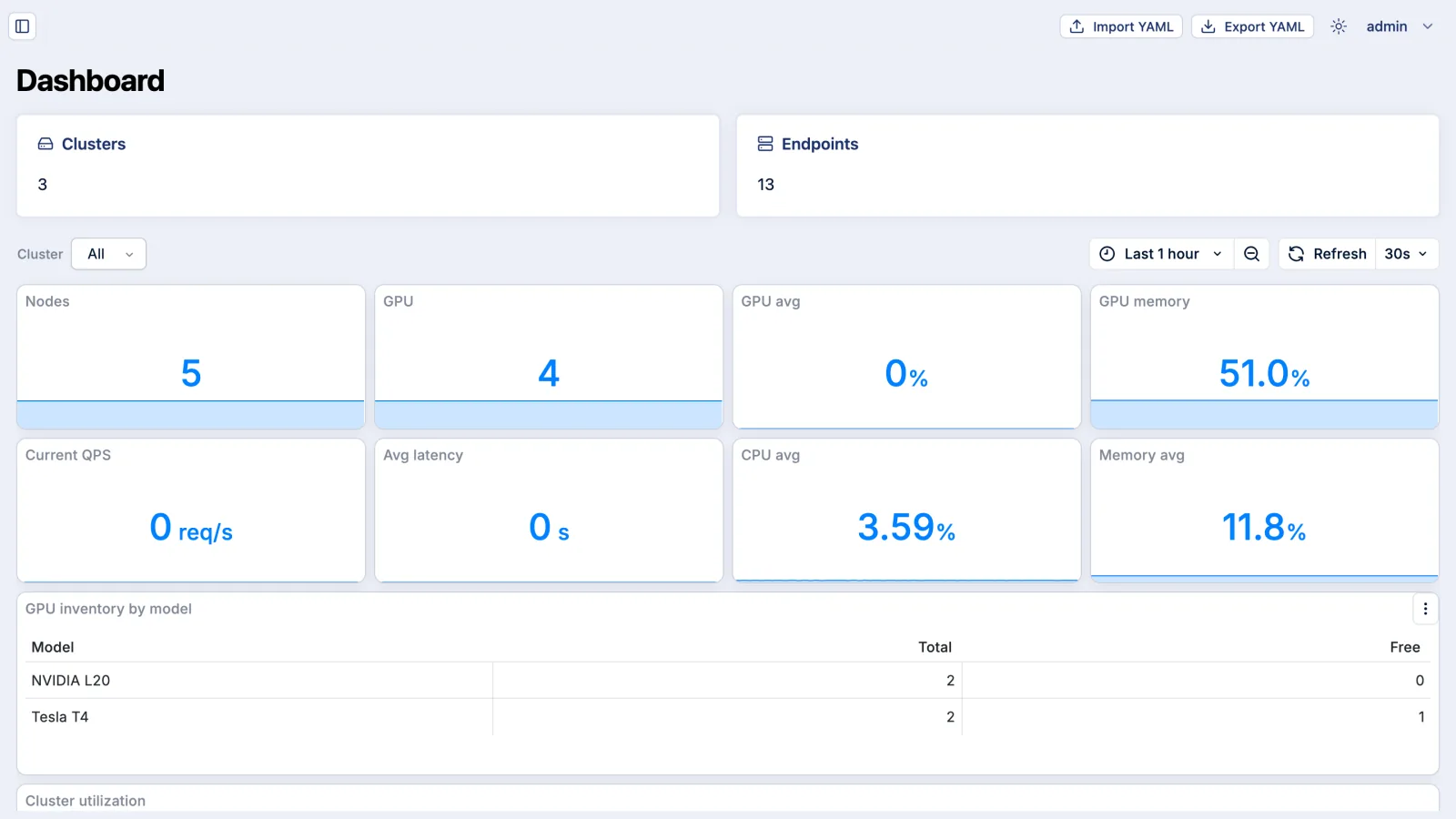Click the Total column header

point(935,647)
